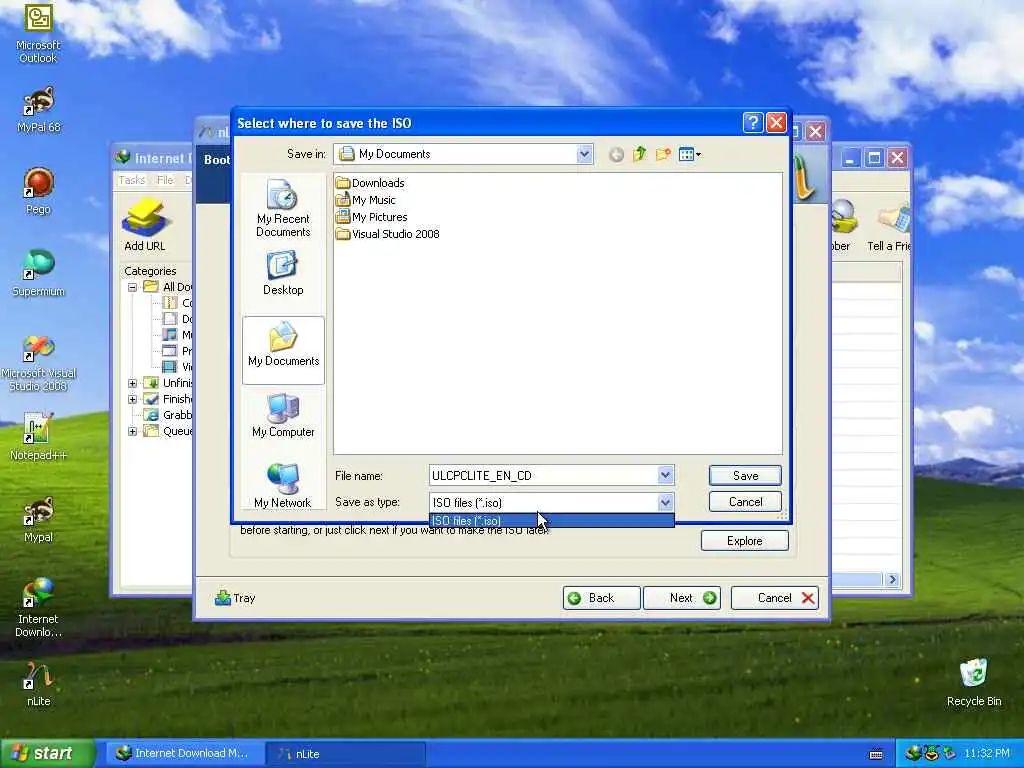This screenshot has width=1024, height=768.
Task: Expand the Queues category node
Action: [x=133, y=431]
